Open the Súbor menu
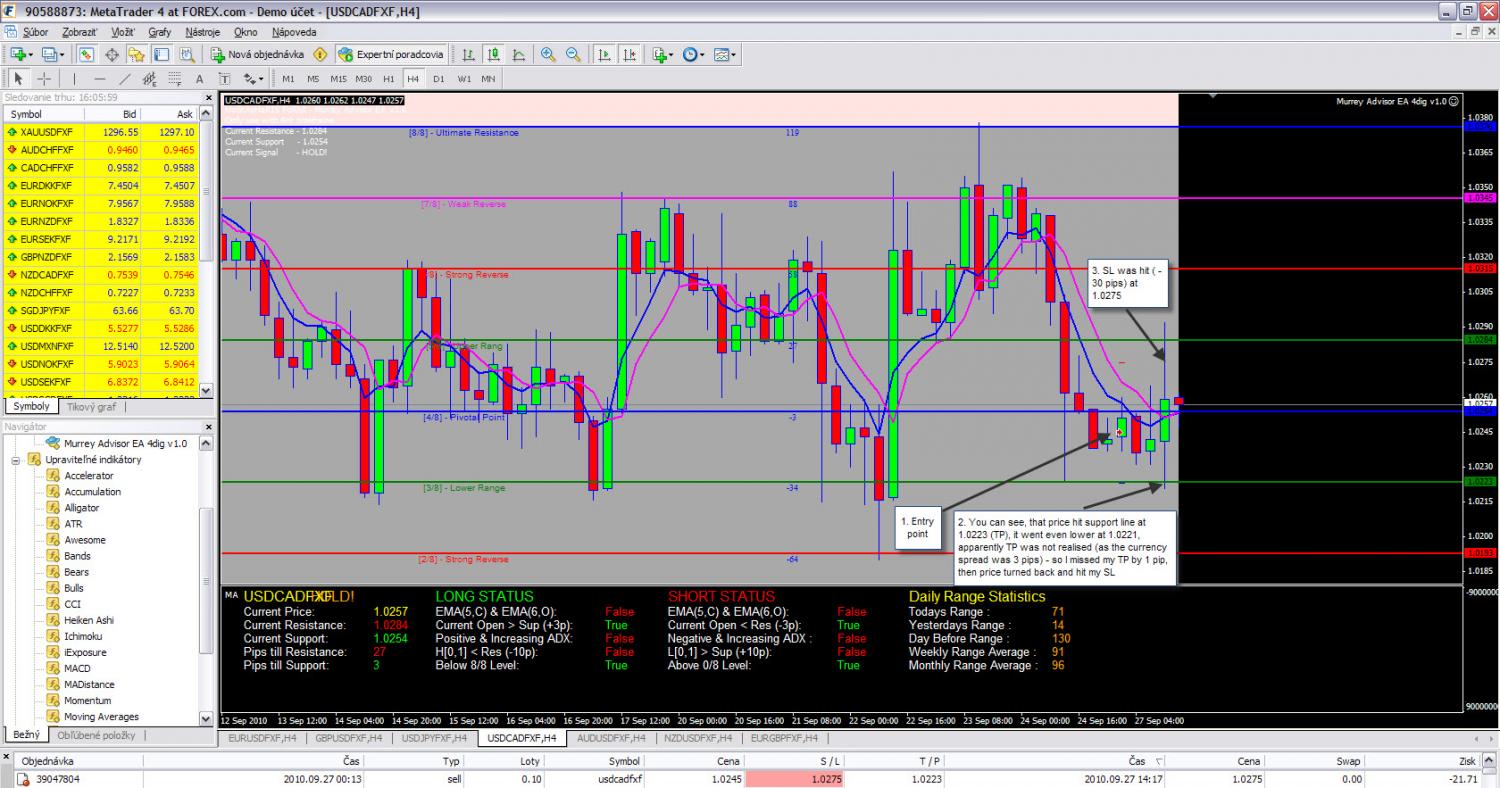 click(35, 32)
